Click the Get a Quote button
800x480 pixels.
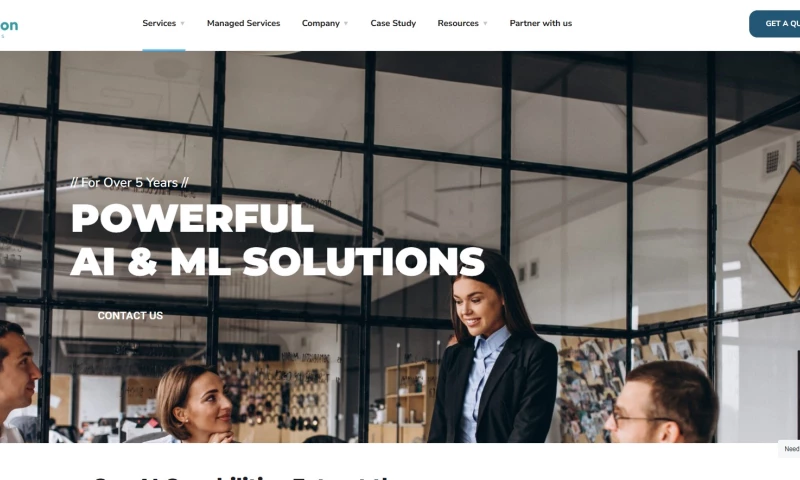pyautogui.click(x=774, y=23)
